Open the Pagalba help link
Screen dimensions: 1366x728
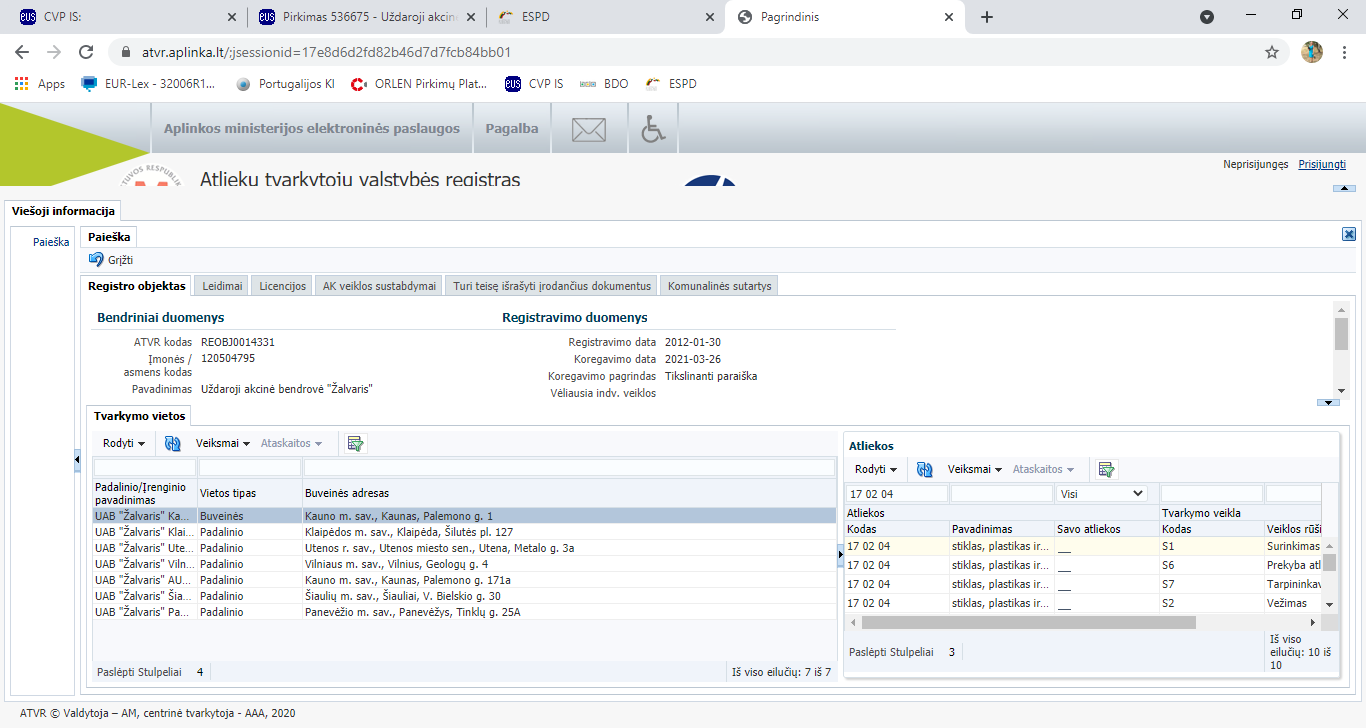(512, 129)
